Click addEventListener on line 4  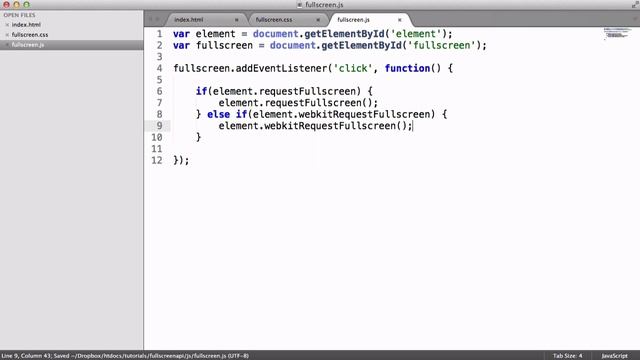pos(282,68)
